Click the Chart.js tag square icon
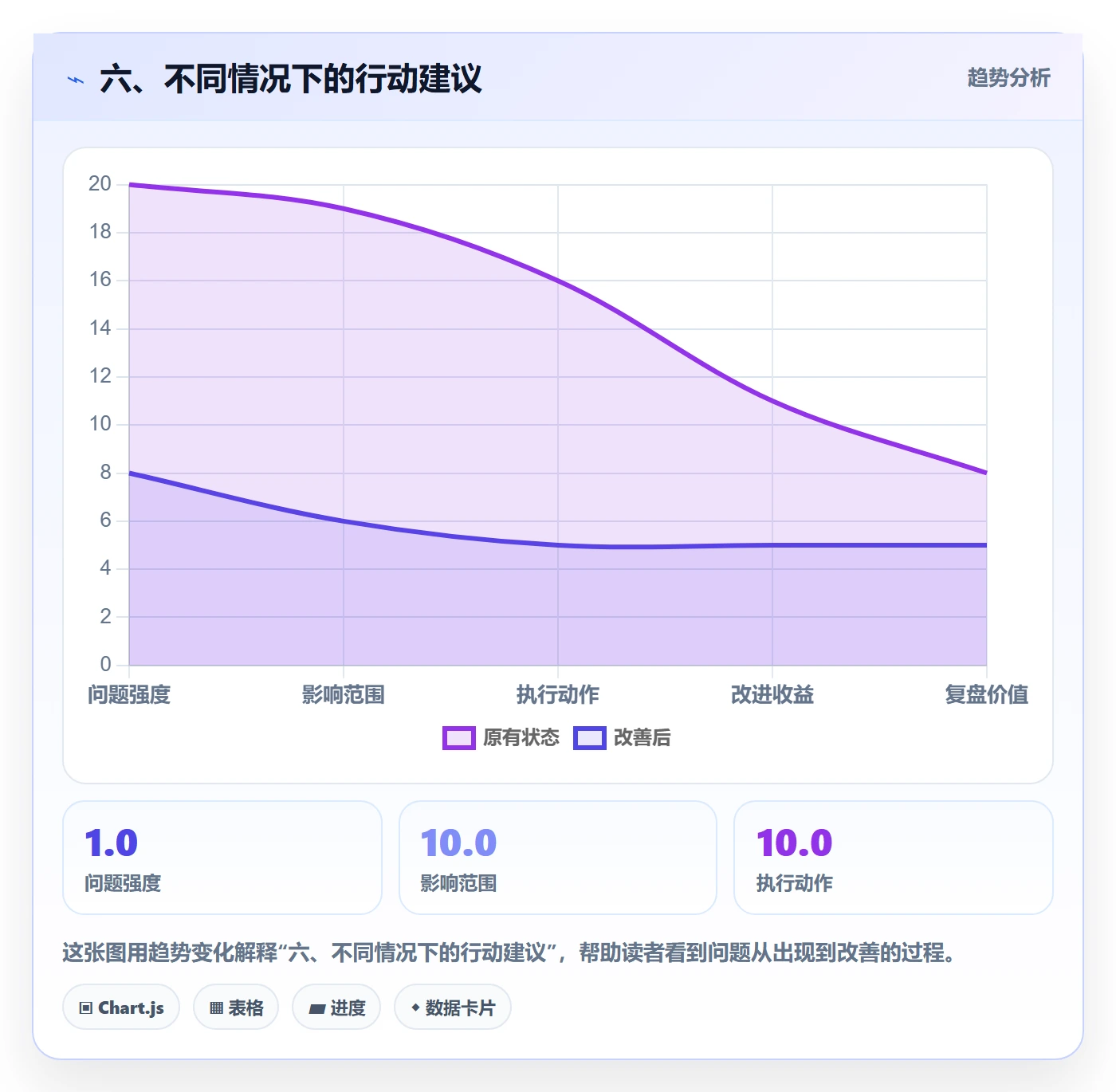 (86, 1008)
